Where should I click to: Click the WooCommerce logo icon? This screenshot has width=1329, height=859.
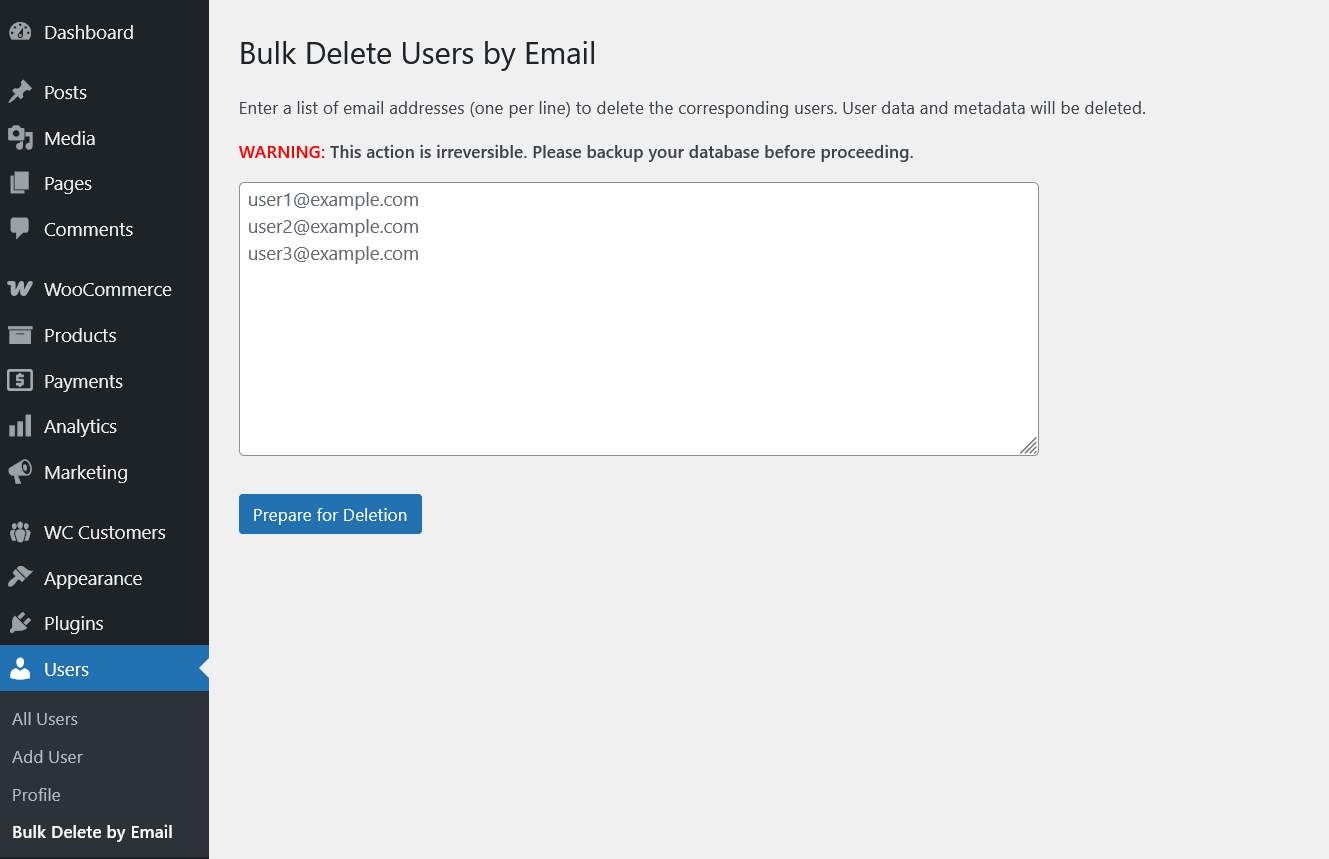(x=20, y=289)
